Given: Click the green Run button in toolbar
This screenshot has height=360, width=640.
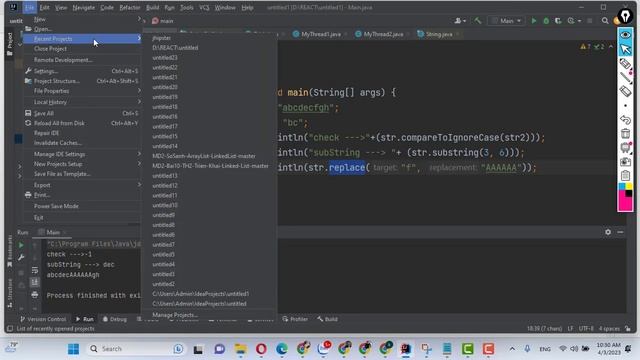Looking at the screenshot, I should (533, 20).
